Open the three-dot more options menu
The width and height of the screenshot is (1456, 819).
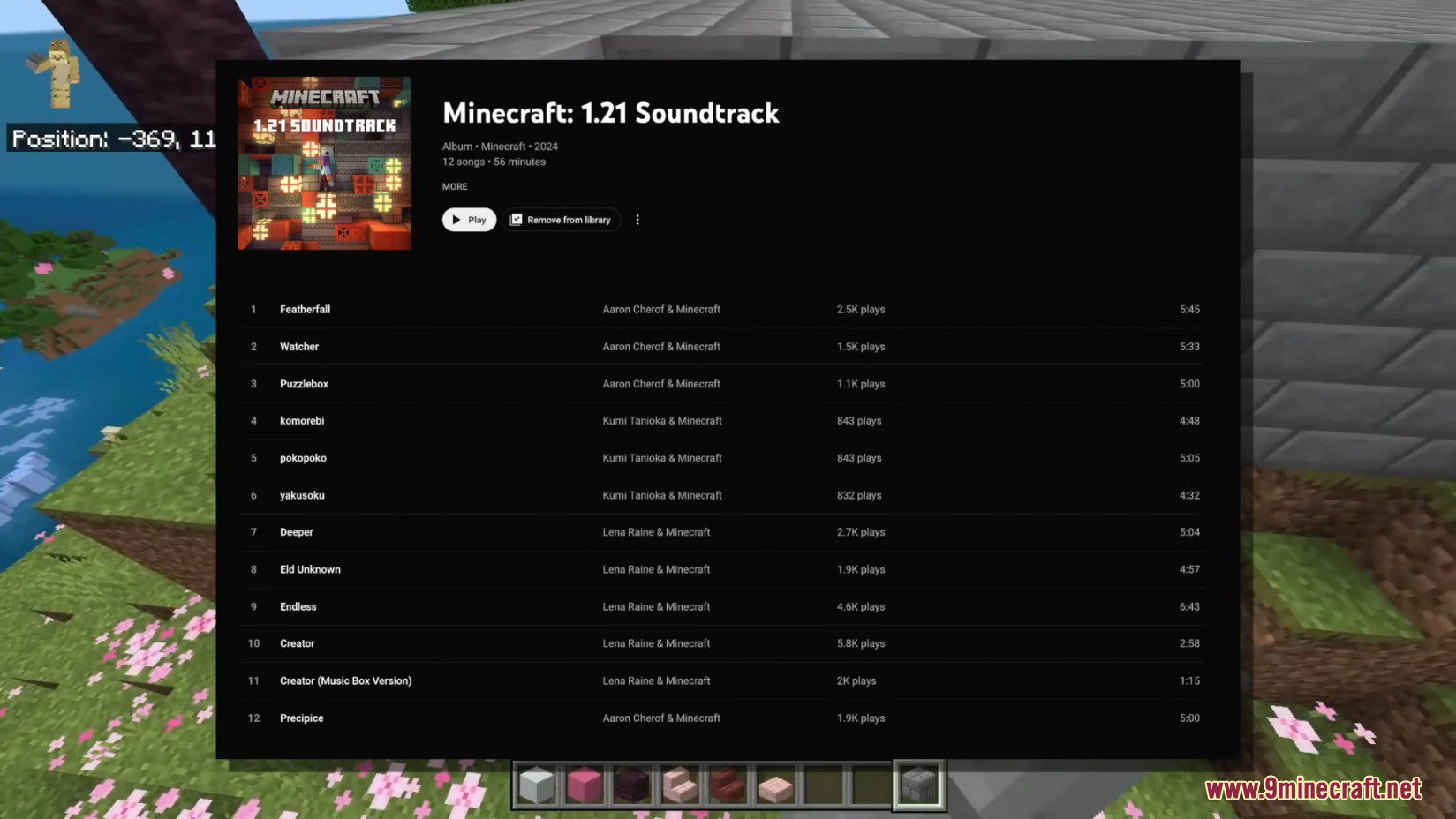click(637, 220)
